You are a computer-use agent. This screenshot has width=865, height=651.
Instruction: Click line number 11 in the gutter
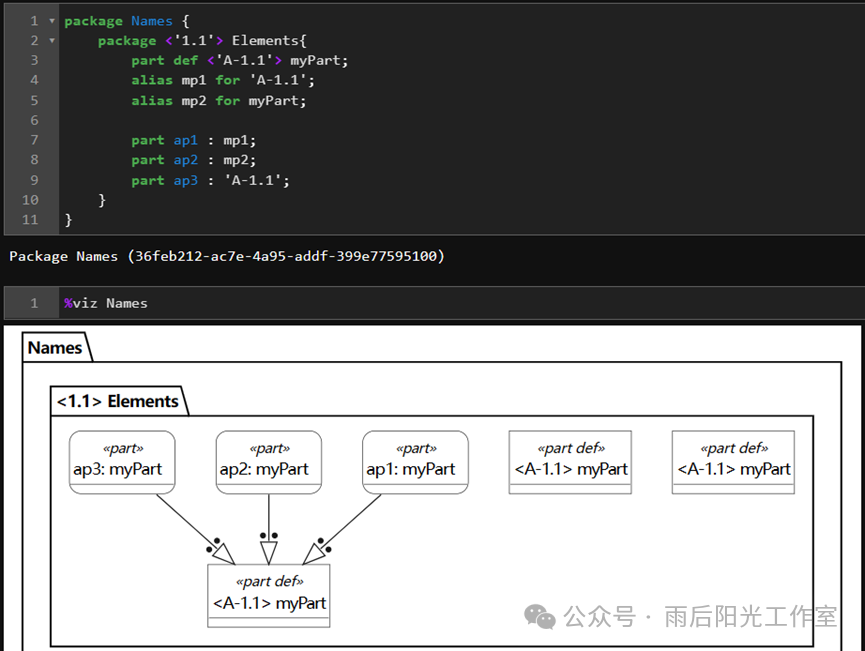(30, 220)
